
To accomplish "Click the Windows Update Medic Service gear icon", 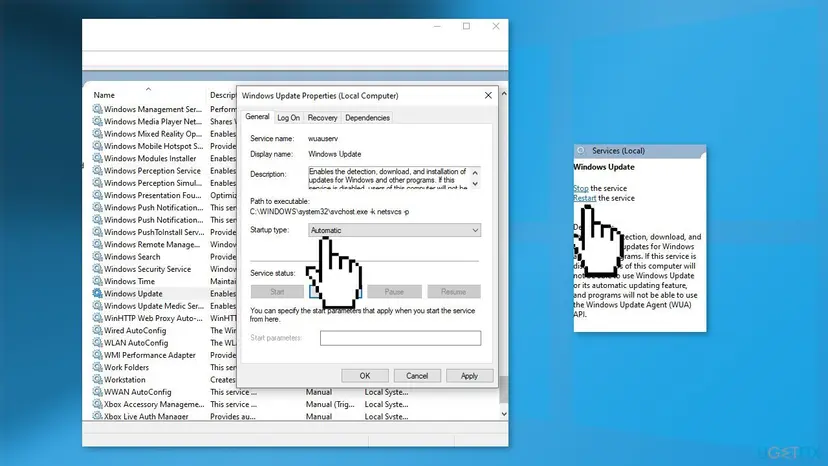I will point(97,305).
